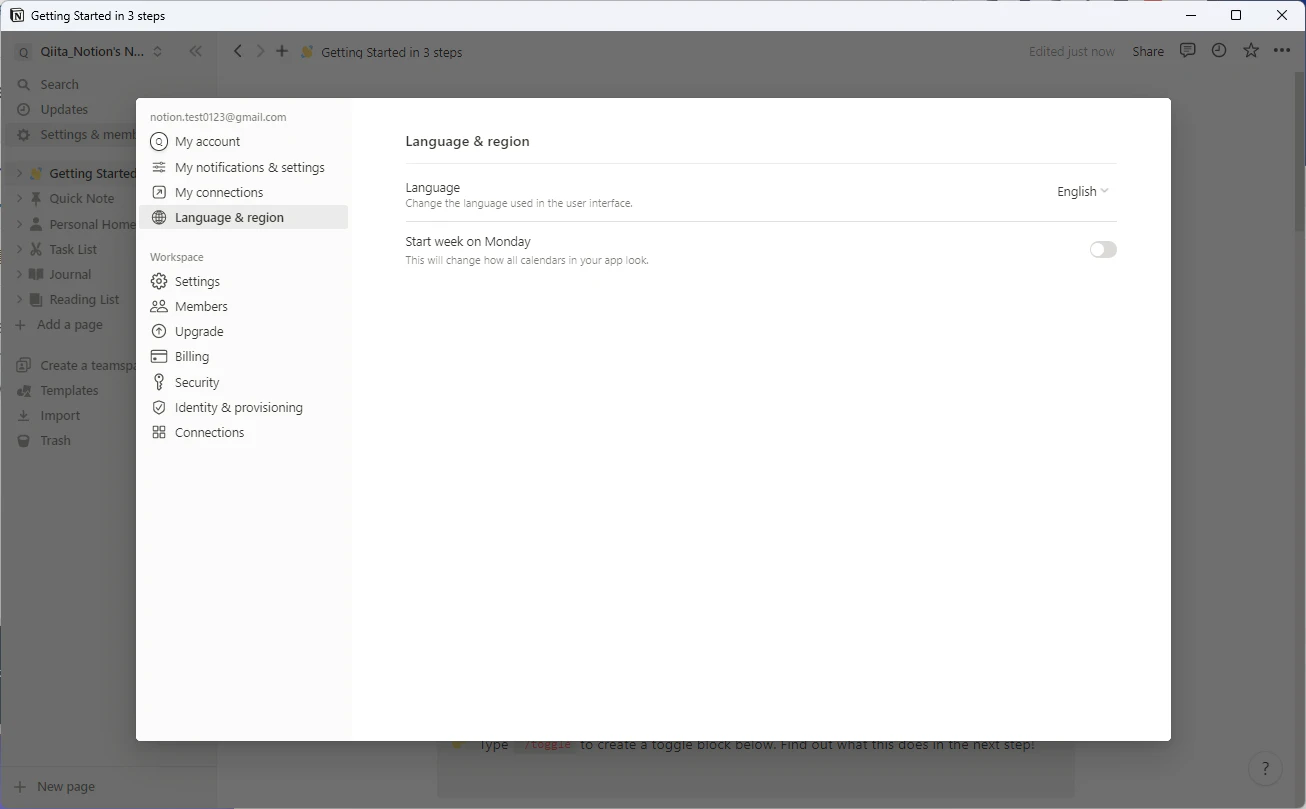Open Templates in the sidebar

click(69, 391)
